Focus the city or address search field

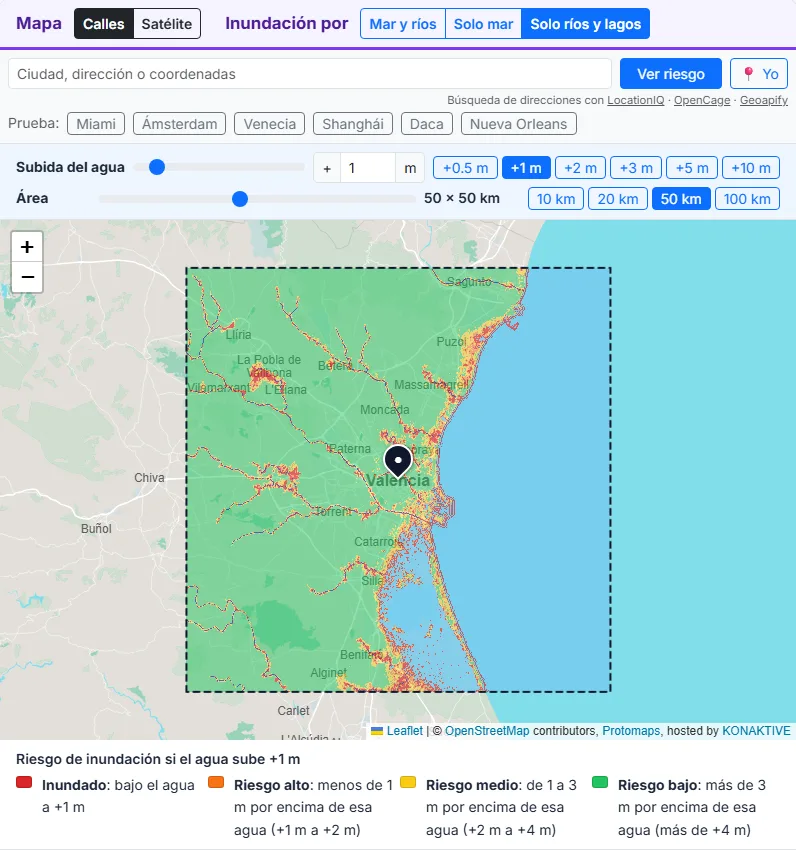click(310, 74)
